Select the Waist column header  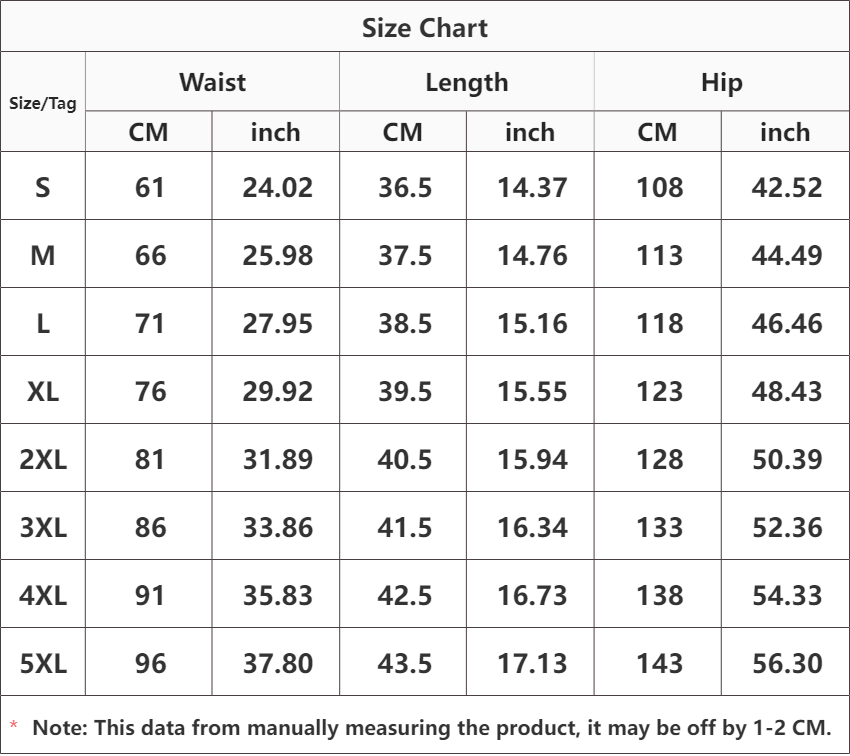click(212, 82)
